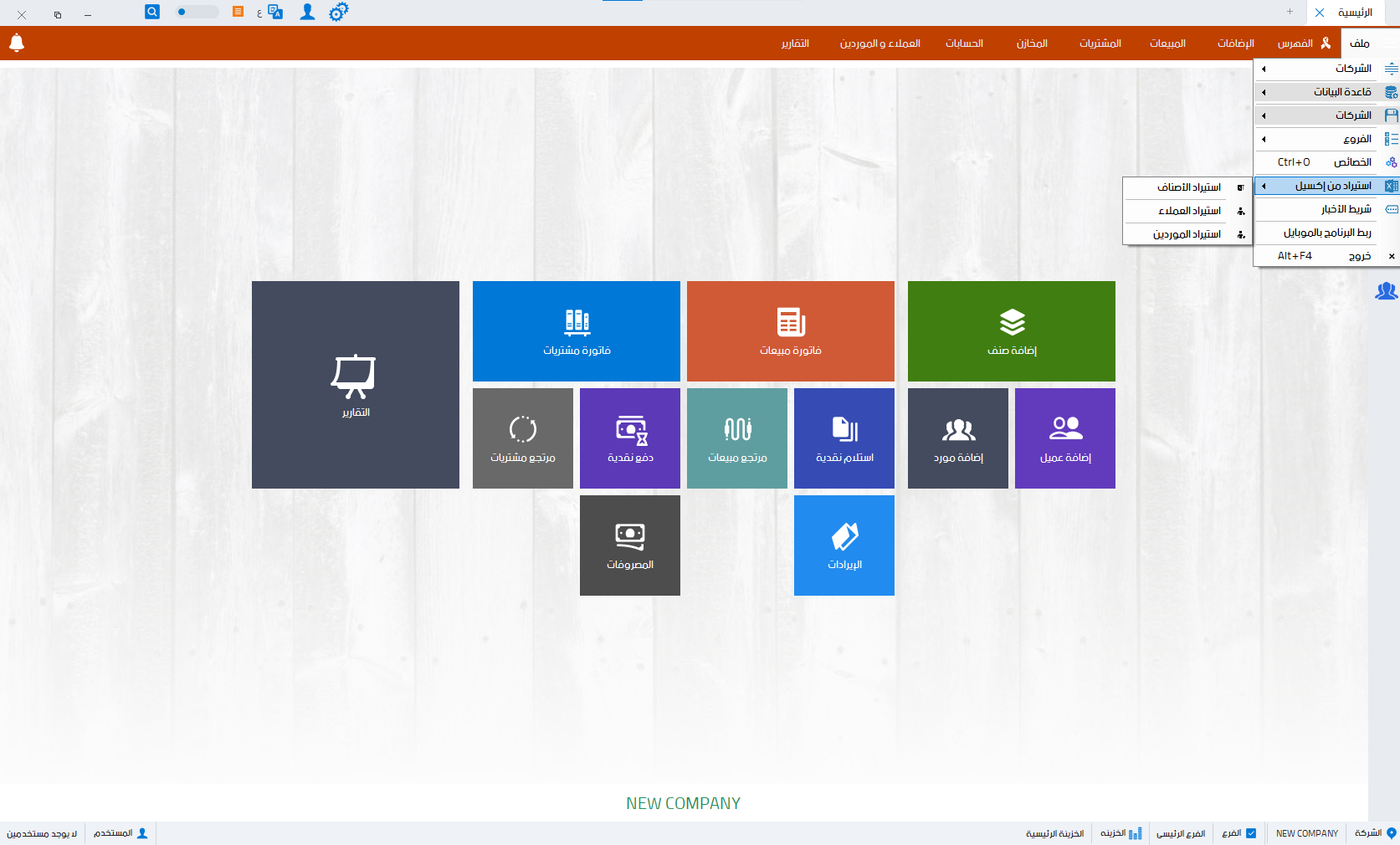This screenshot has height=845, width=1400.
Task: Click the orange list icon in the toolbar
Action: click(237, 12)
